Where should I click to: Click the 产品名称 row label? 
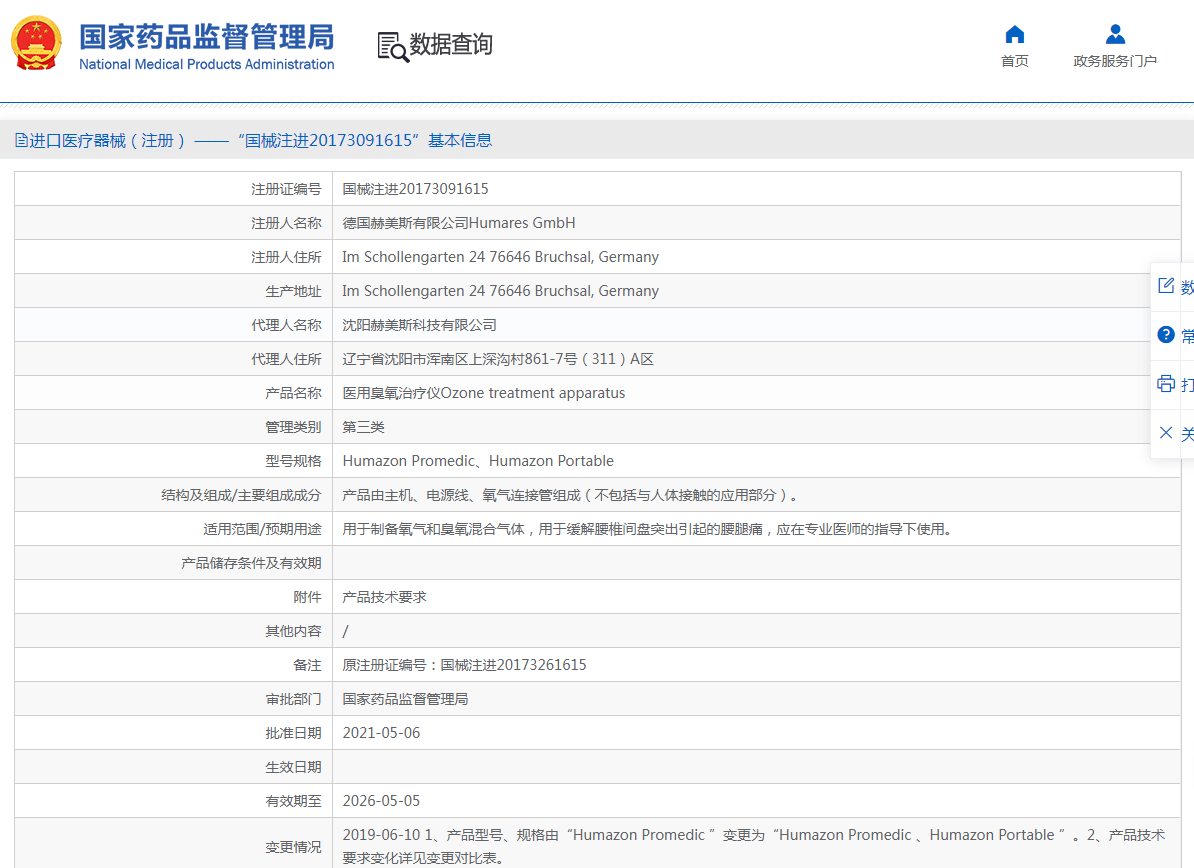coord(293,393)
